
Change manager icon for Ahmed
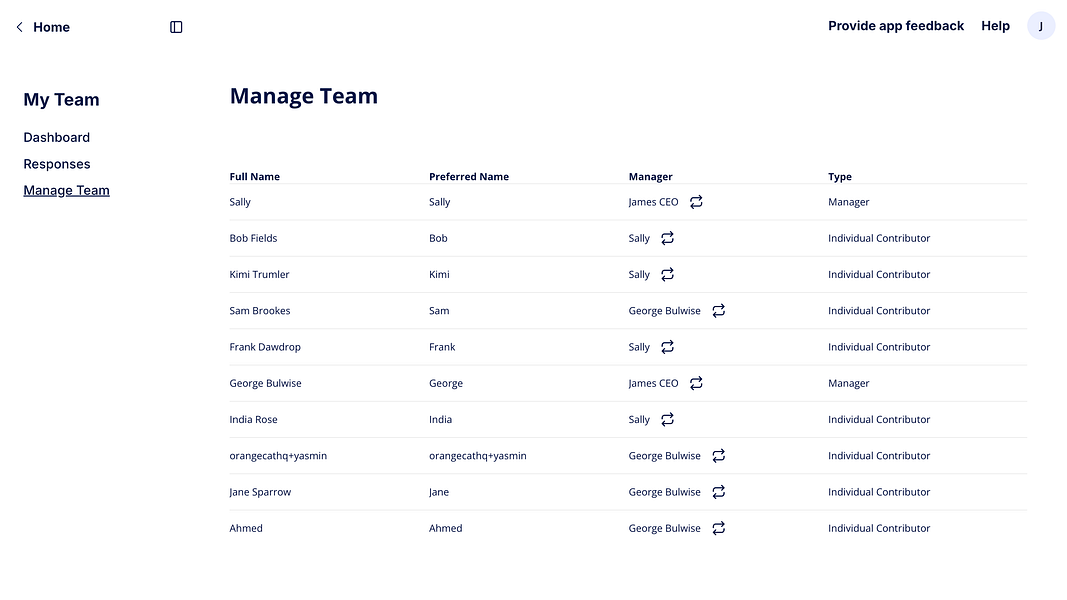coord(719,528)
